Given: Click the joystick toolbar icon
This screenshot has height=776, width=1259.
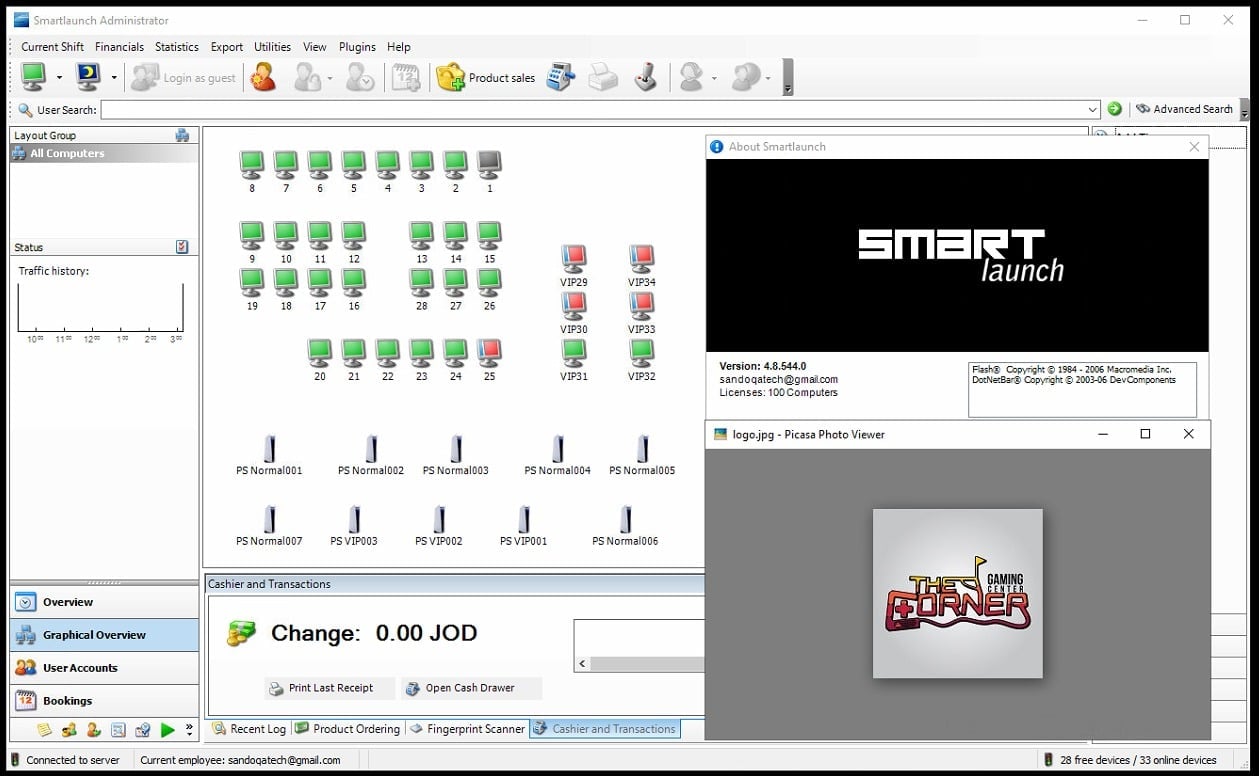Looking at the screenshot, I should click(x=646, y=77).
